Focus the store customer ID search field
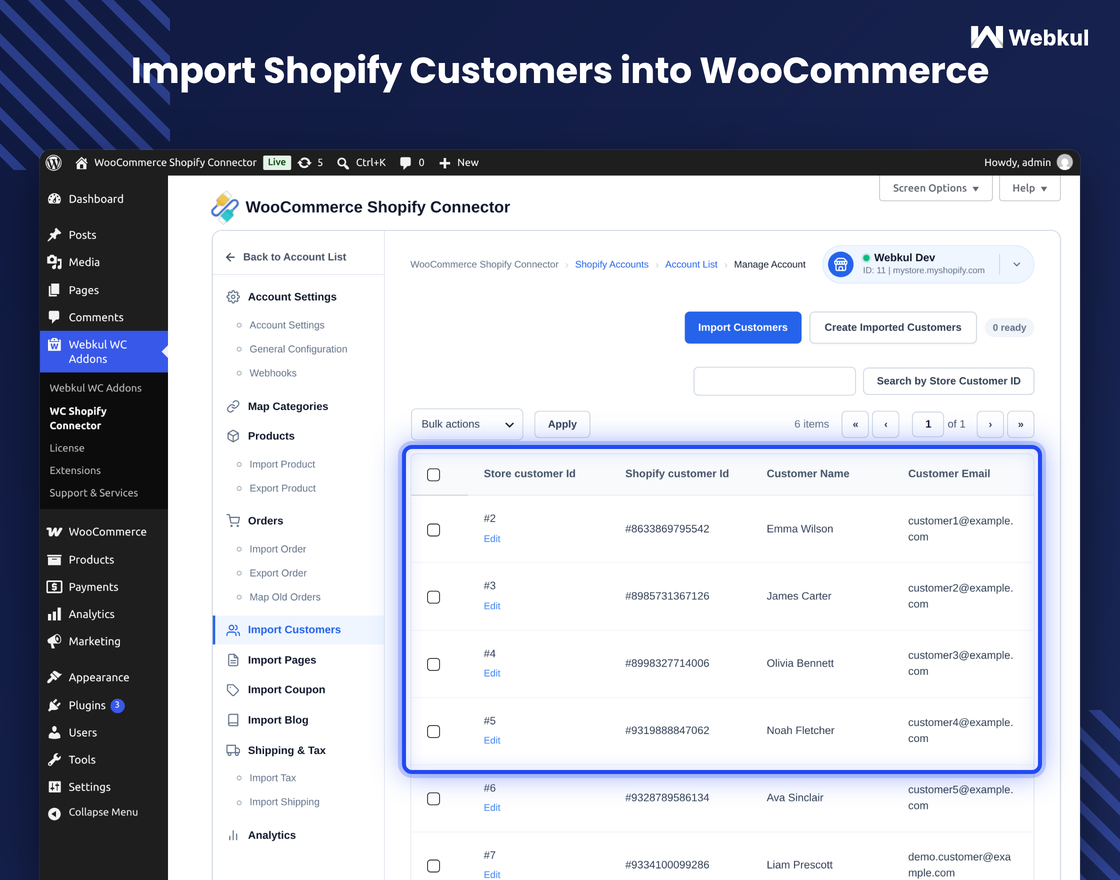Viewport: 1120px width, 880px height. click(x=774, y=381)
